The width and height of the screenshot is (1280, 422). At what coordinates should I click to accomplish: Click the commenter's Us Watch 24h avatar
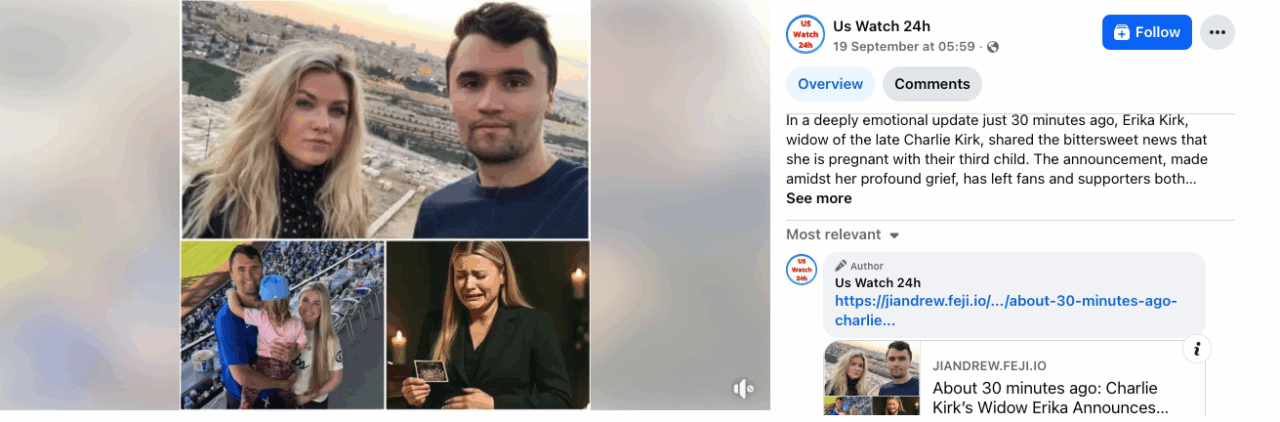801,269
